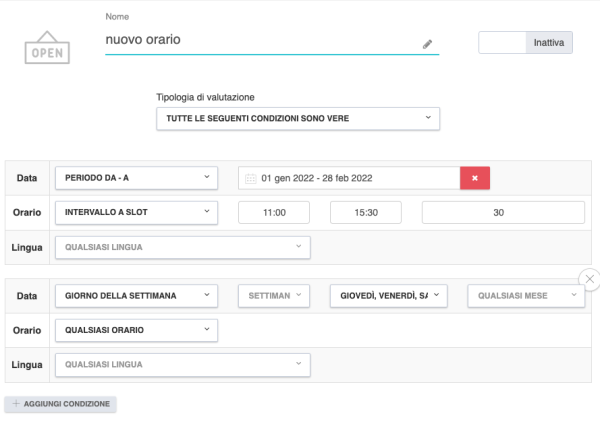600x422 pixels.
Task: Click the 'Nome' field label
Action: pos(117,17)
